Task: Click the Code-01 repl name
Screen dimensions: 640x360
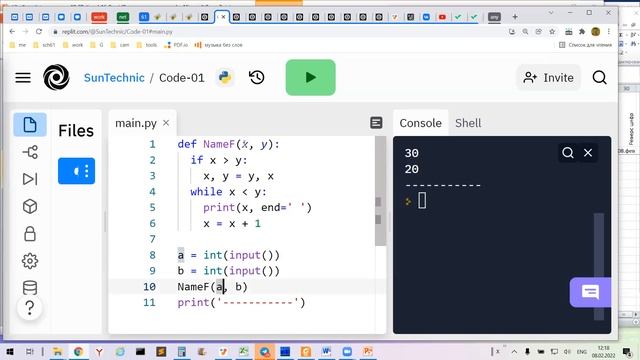Action: (x=182, y=78)
